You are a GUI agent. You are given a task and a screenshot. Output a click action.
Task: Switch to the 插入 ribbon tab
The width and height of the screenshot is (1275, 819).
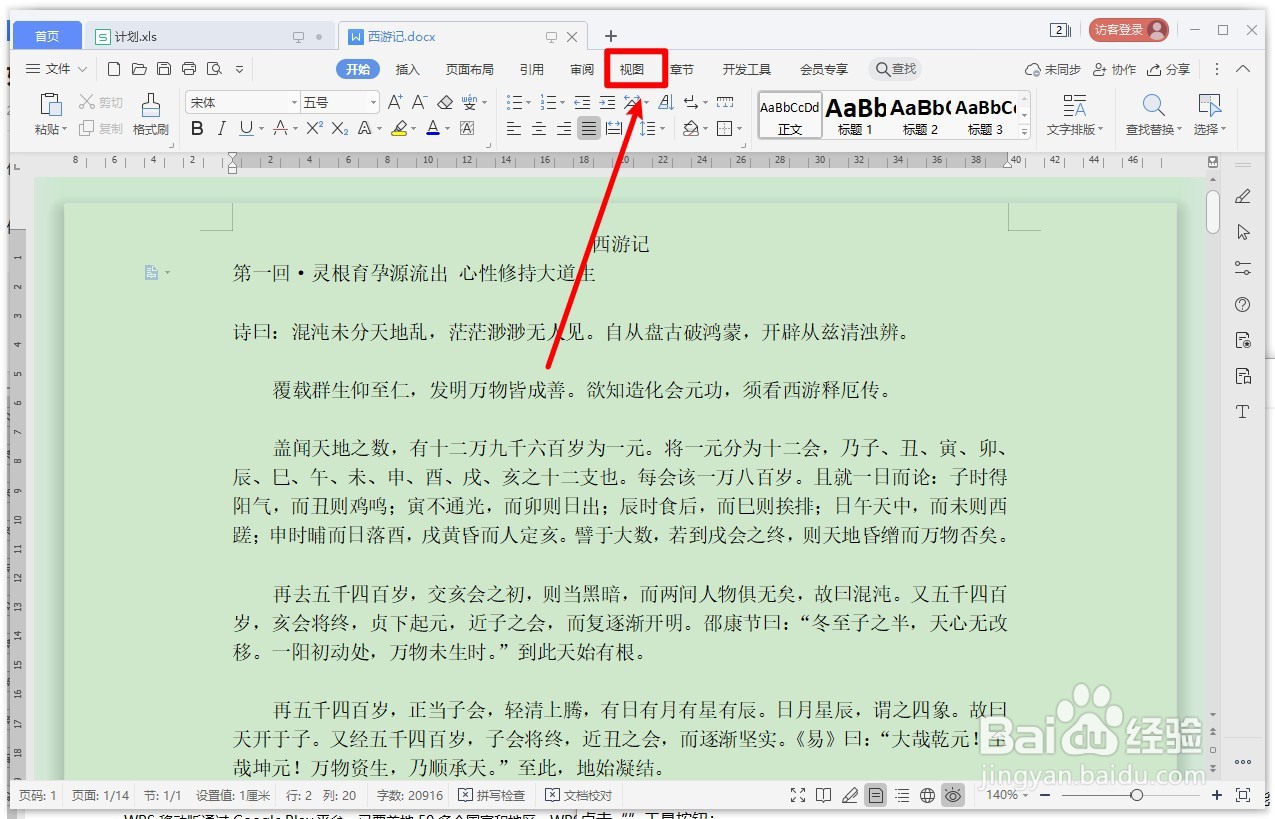point(407,69)
